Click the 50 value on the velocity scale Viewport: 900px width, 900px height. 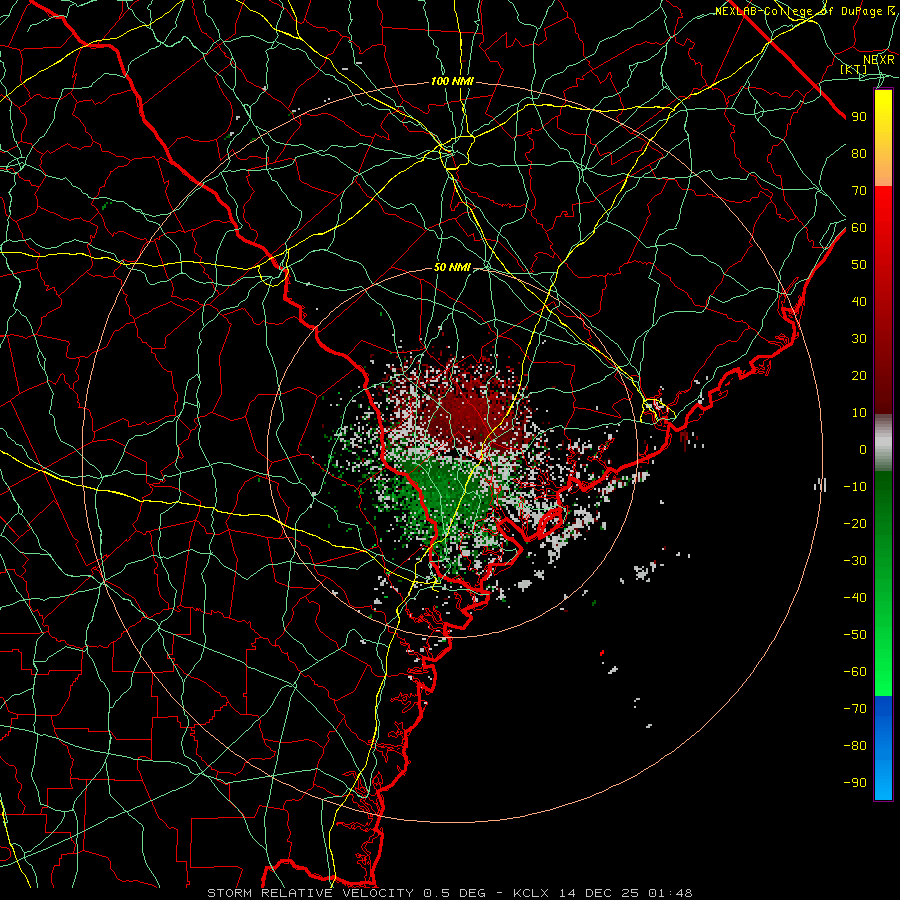tap(859, 265)
